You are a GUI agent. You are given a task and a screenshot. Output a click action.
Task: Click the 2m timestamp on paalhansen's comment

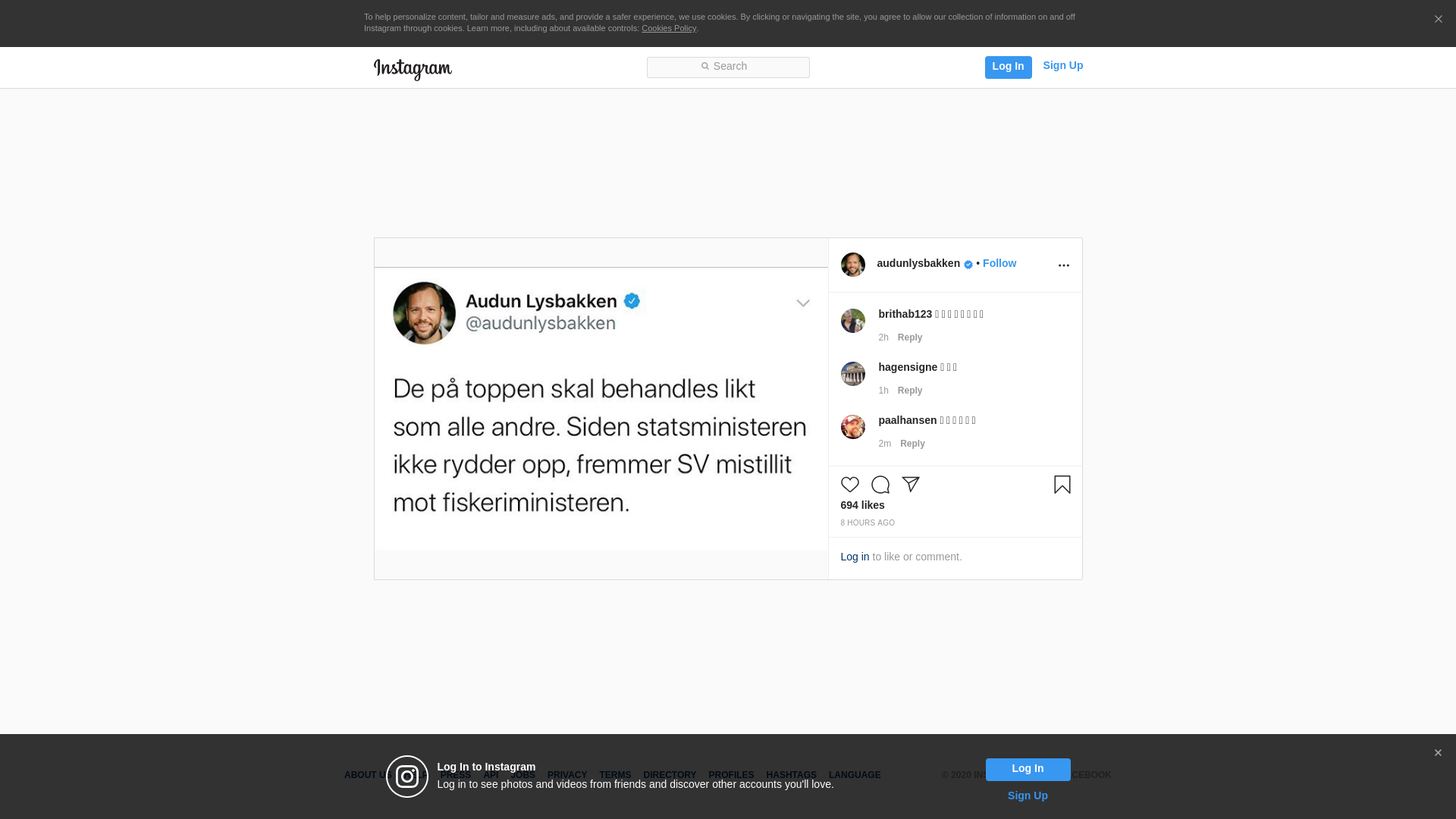(885, 444)
